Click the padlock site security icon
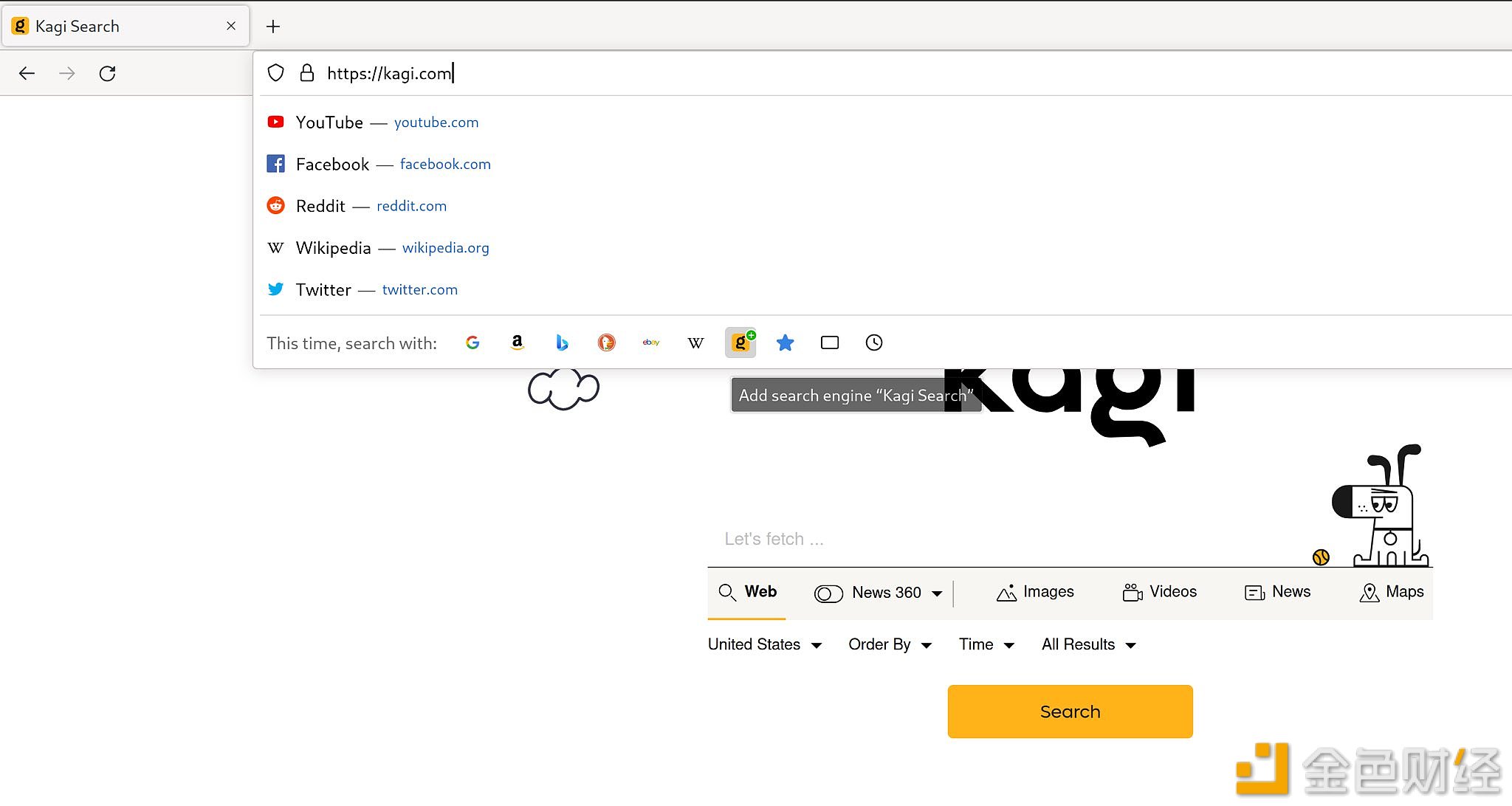This screenshot has width=1512, height=806. click(307, 73)
